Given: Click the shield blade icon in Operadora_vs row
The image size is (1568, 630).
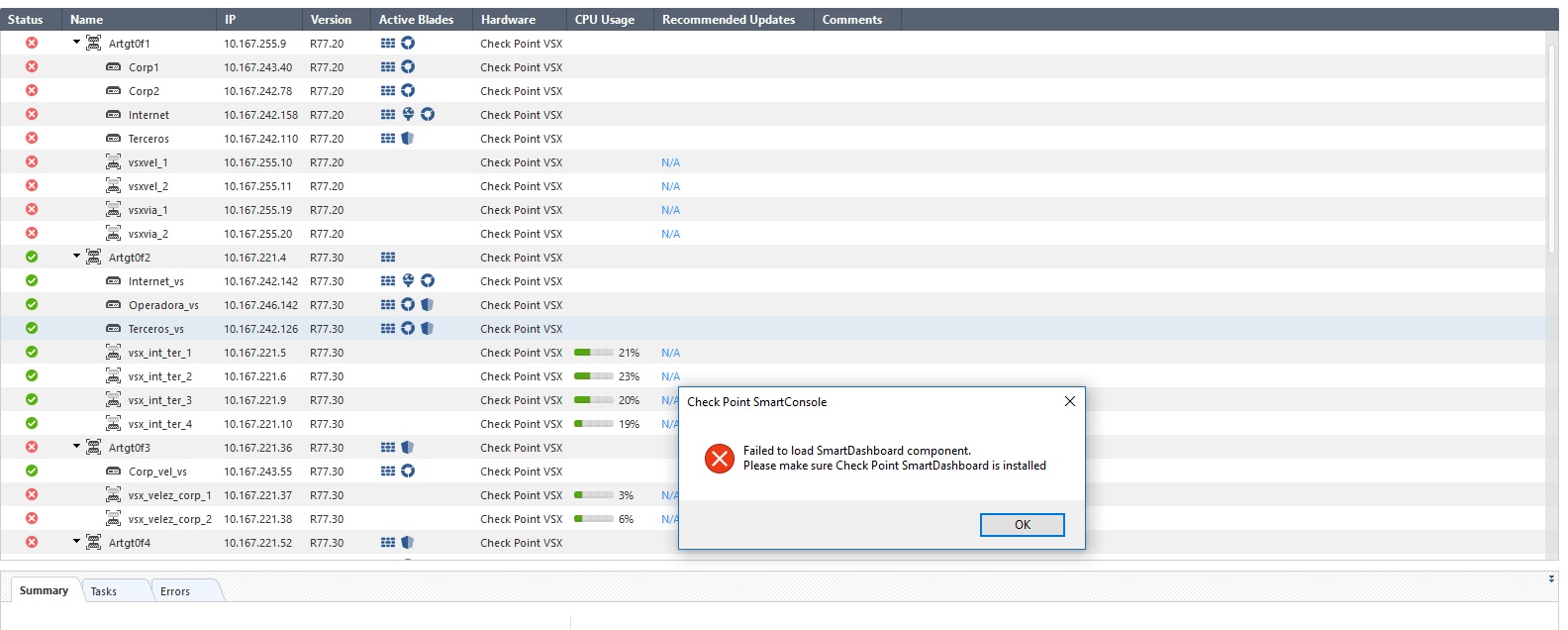Looking at the screenshot, I should tap(428, 304).
